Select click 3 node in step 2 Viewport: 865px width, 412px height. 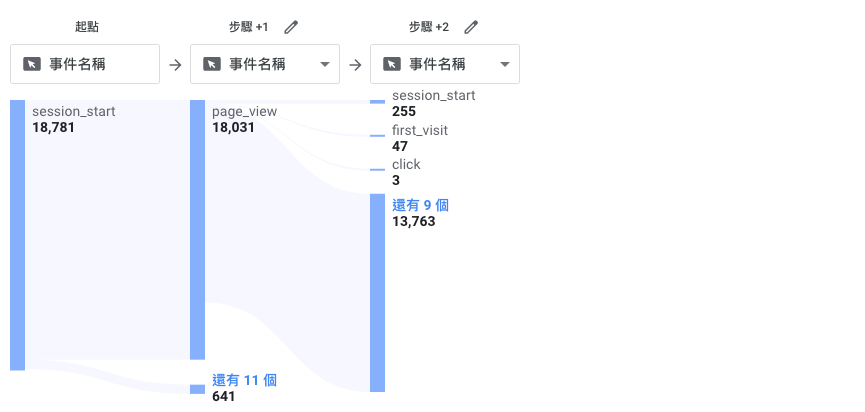pos(377,169)
